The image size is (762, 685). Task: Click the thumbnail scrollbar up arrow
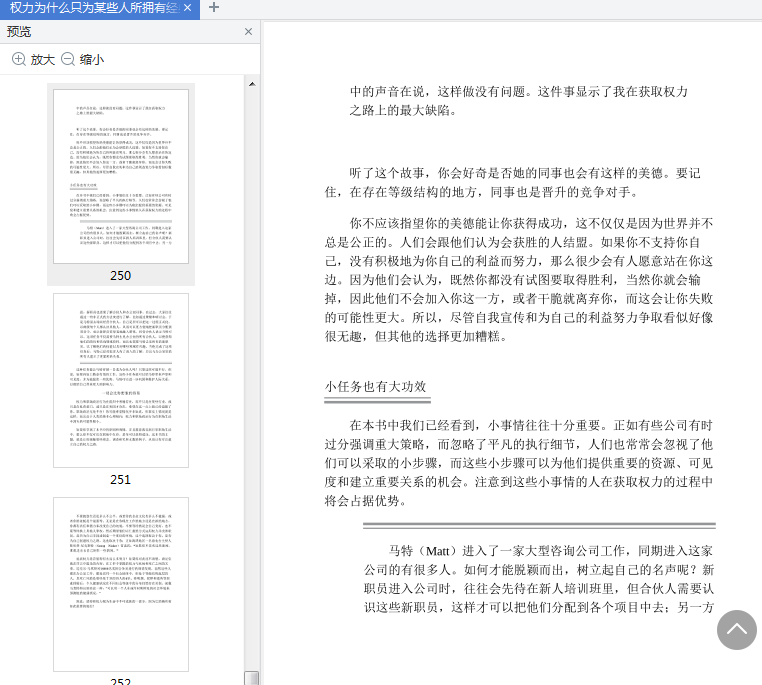point(252,84)
